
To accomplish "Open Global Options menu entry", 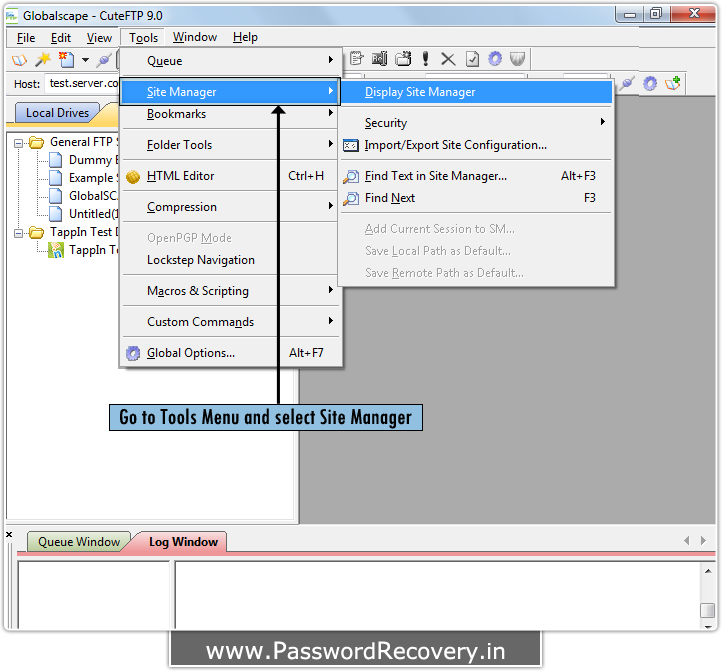I will 231,353.
